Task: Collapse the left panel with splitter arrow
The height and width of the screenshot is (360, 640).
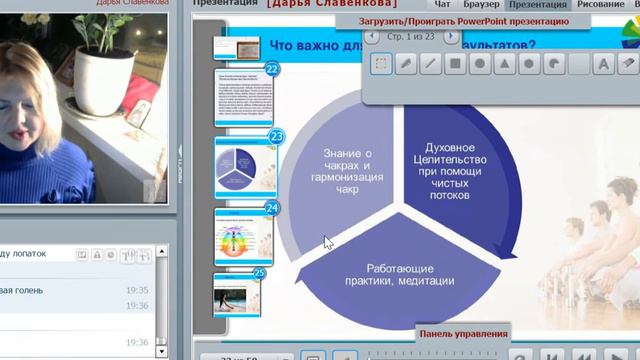Action: click(x=180, y=163)
